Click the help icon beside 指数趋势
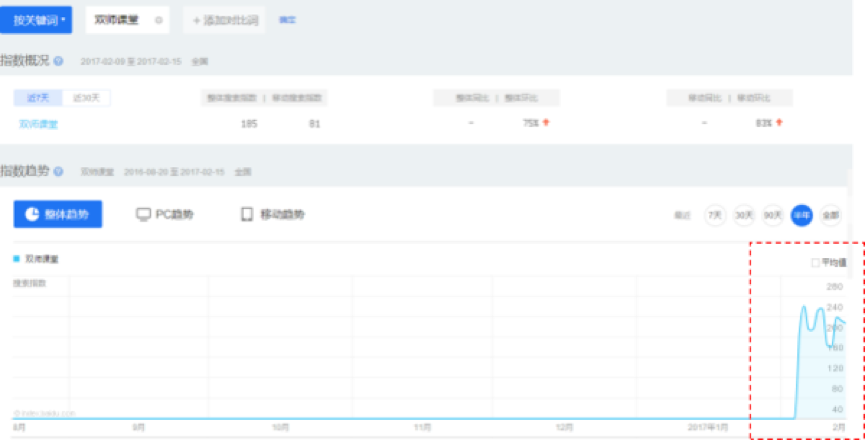Screen dimensions: 865x440 [59, 172]
